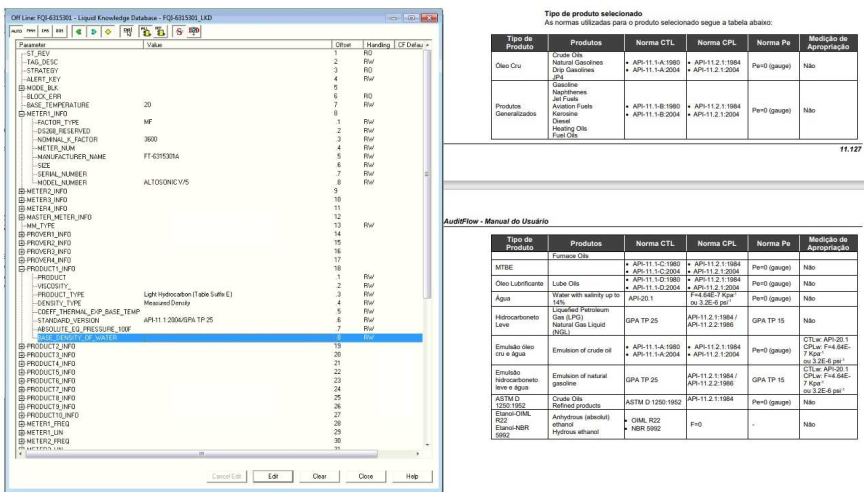Click the scroll down arrow of parameter list
Screen dimensions: 864x498
click(x=427, y=444)
